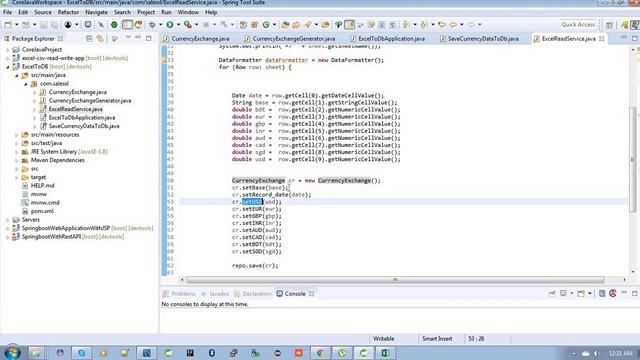Click the Open Perspective icon
The height and width of the screenshot is (360, 640).
609,25
